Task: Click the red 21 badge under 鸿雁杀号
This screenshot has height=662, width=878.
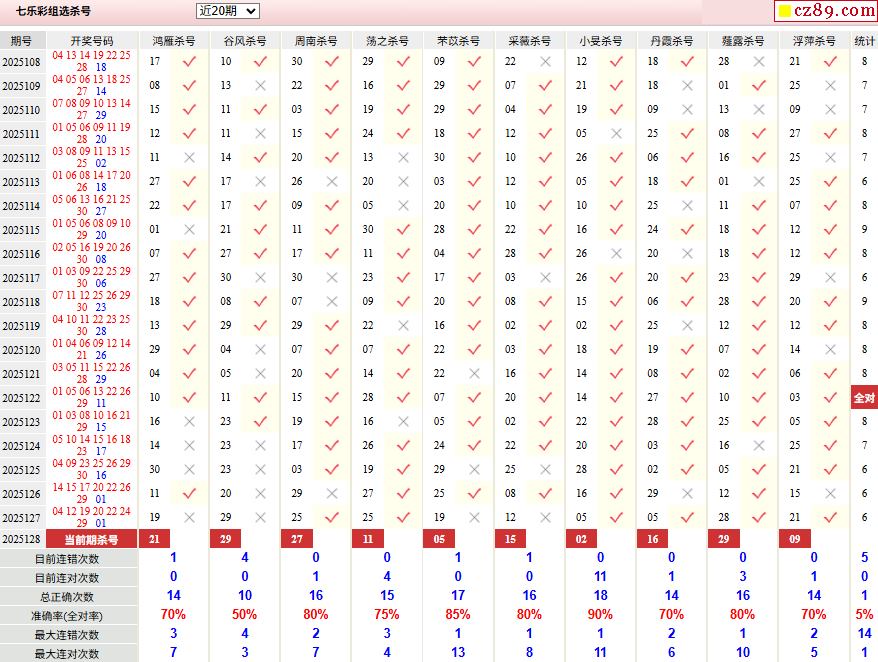Action: tap(154, 540)
